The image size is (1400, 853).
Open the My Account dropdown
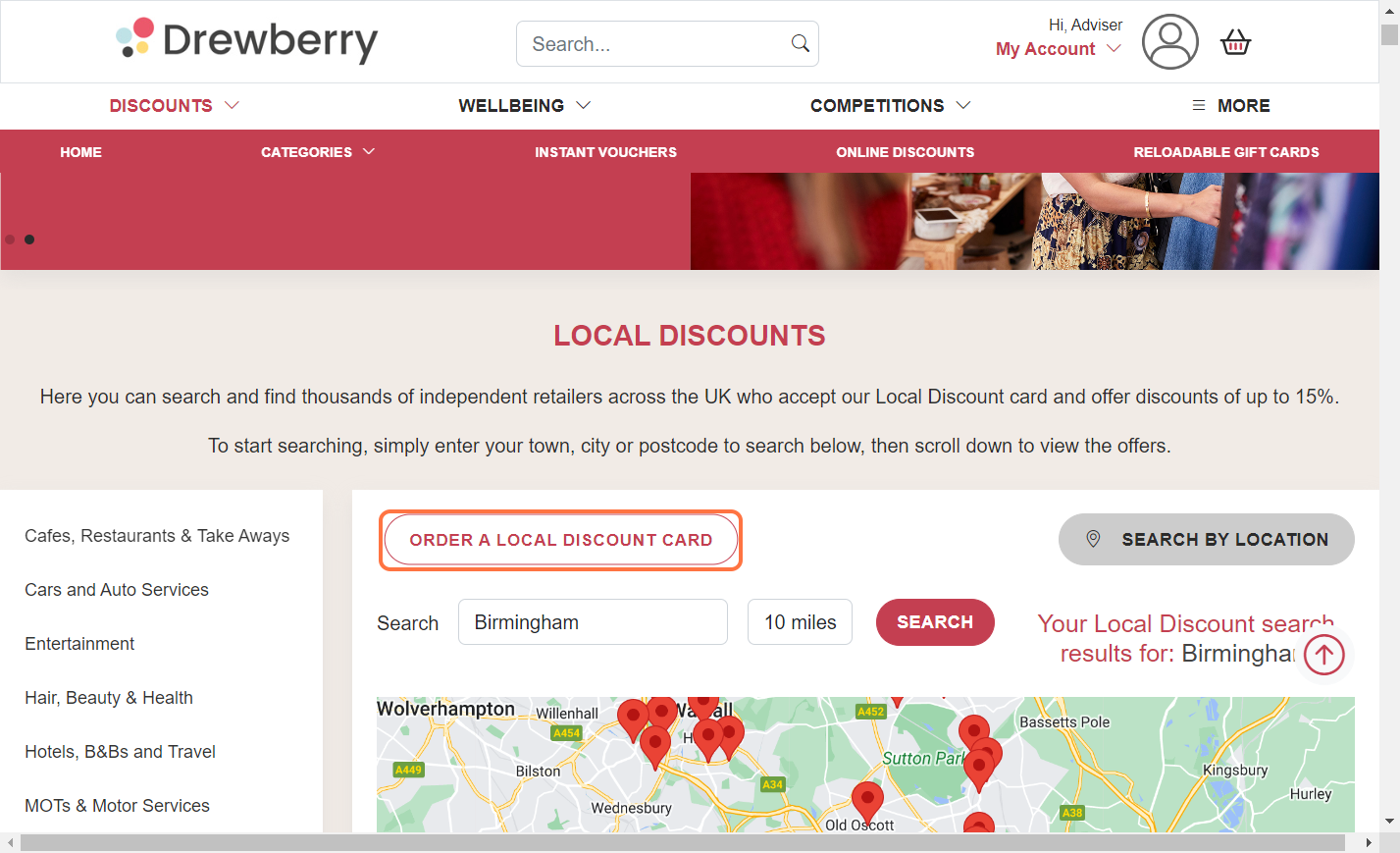(x=1058, y=49)
